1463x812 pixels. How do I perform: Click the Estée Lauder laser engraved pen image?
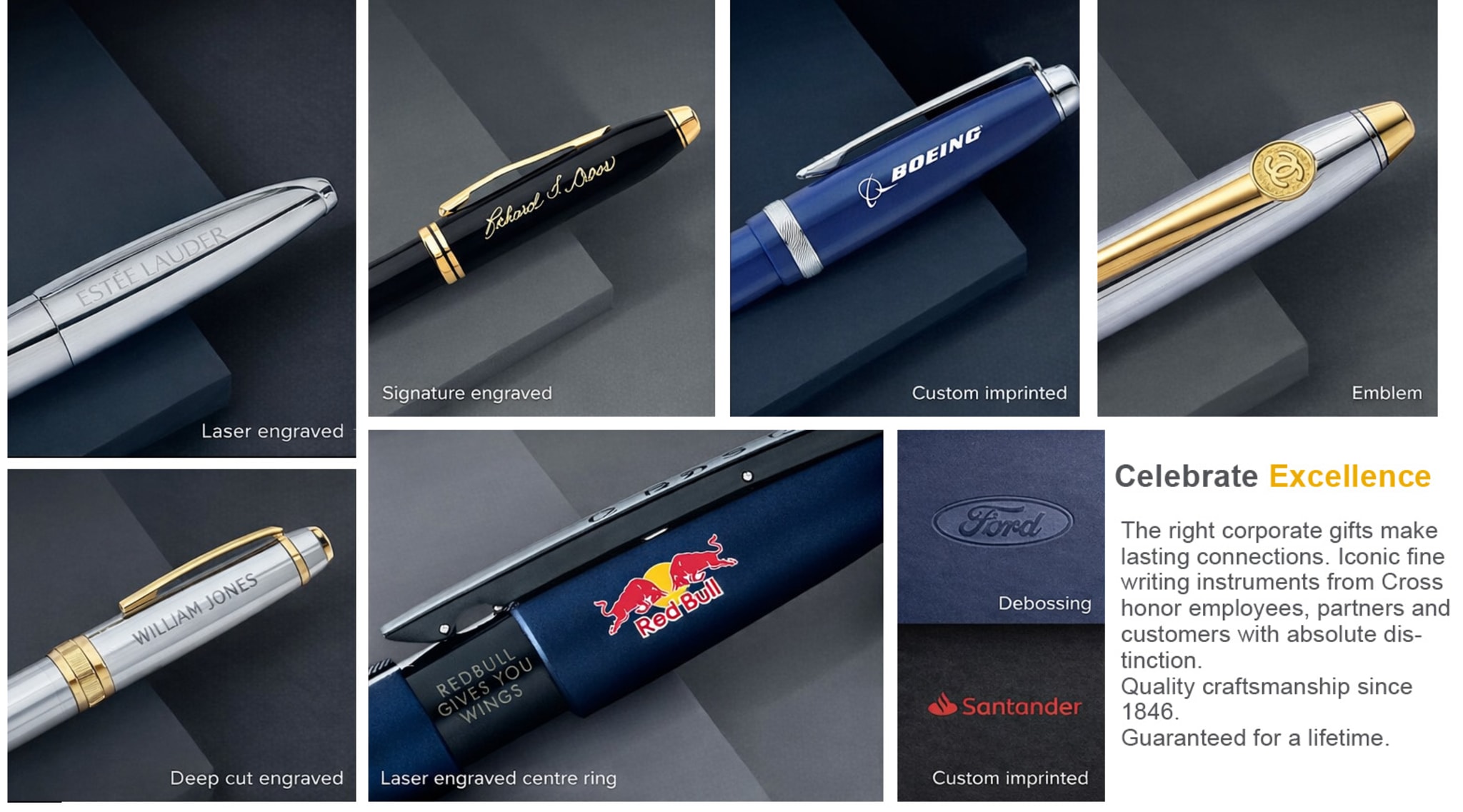click(x=181, y=229)
